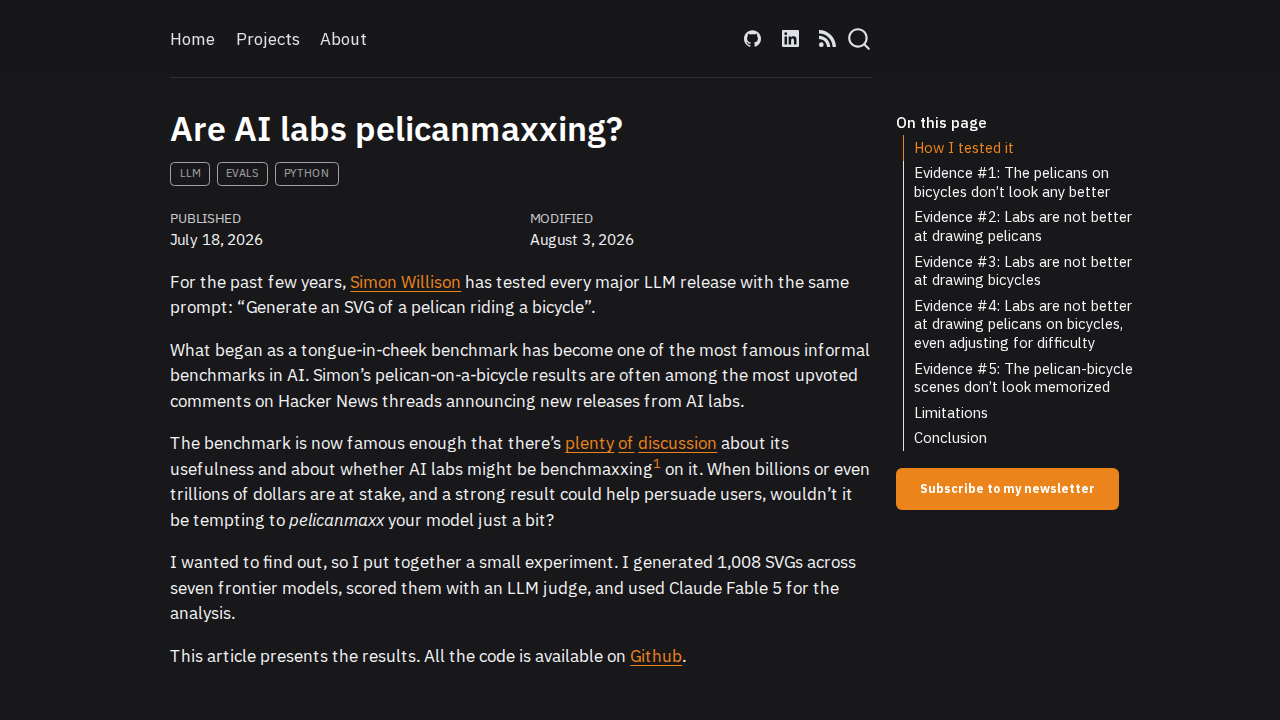Image resolution: width=1280 pixels, height=720 pixels.
Task: Follow the Simon Willison link
Action: tap(405, 282)
